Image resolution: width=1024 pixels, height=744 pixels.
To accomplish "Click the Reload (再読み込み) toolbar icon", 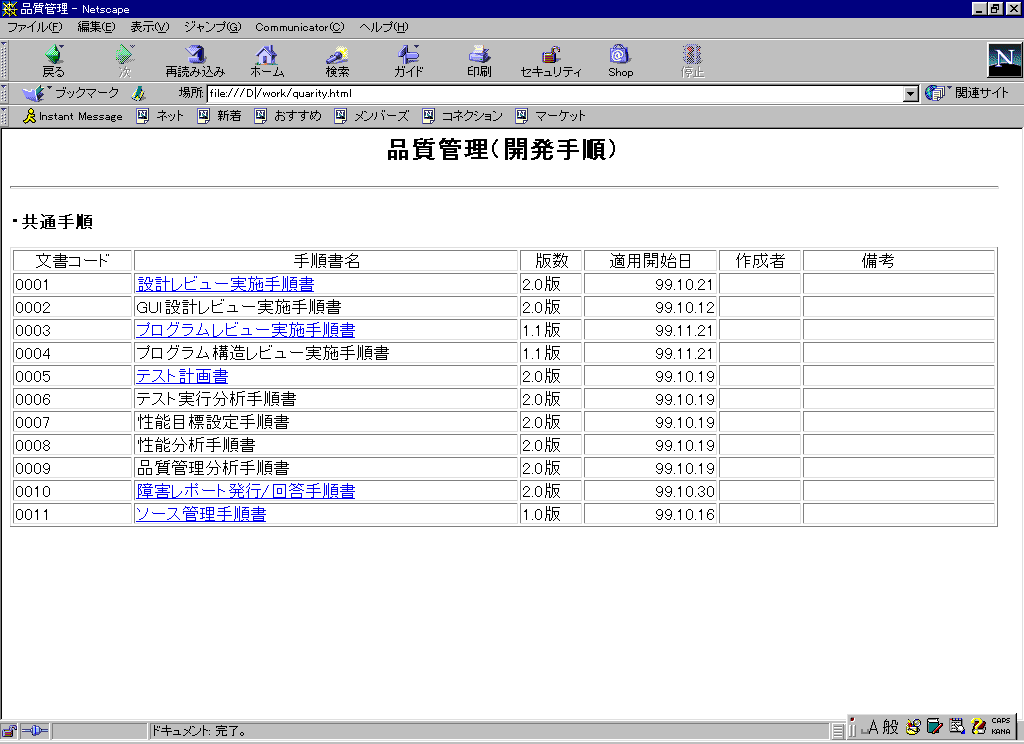I will tap(195, 60).
